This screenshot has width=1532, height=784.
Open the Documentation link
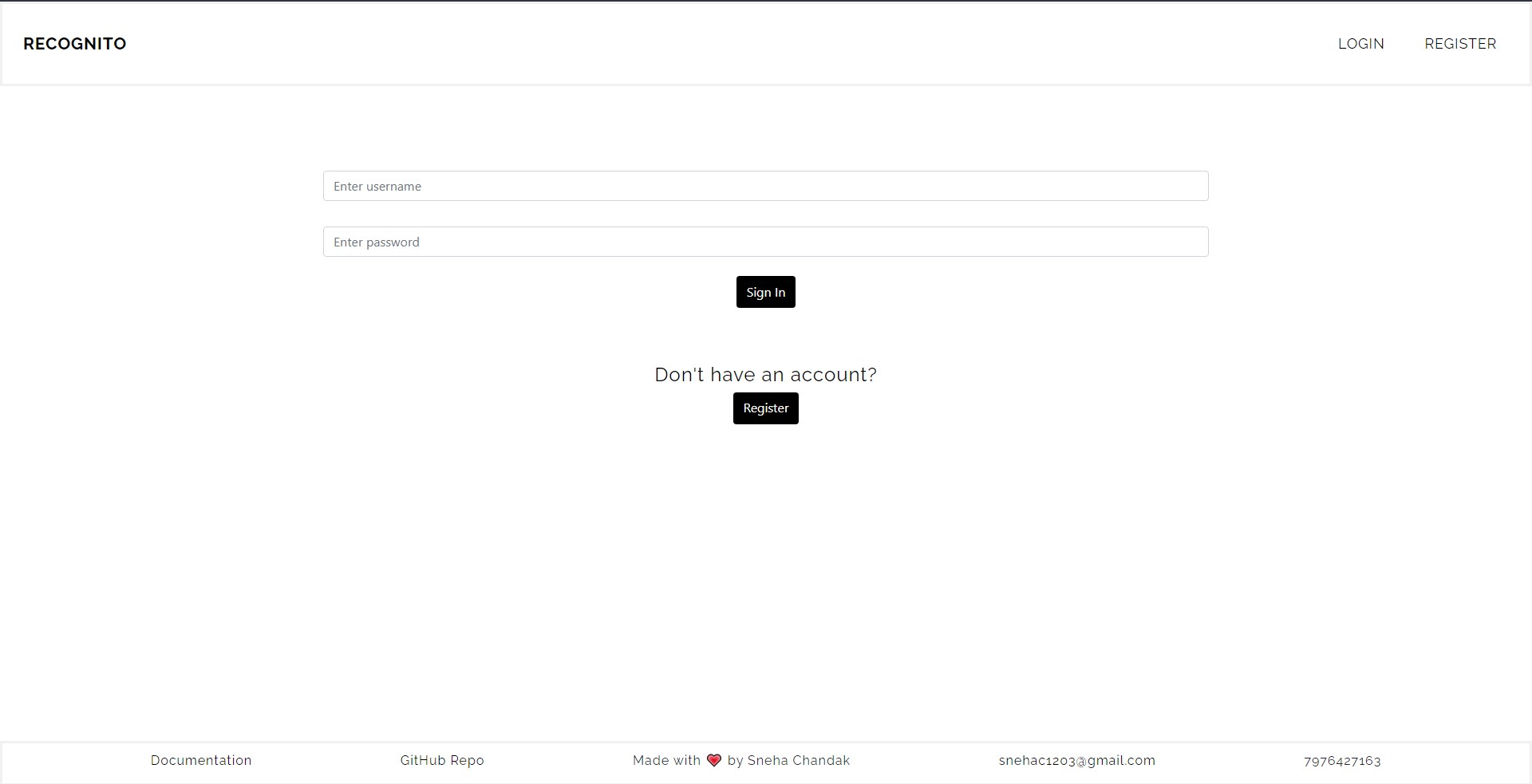200,760
